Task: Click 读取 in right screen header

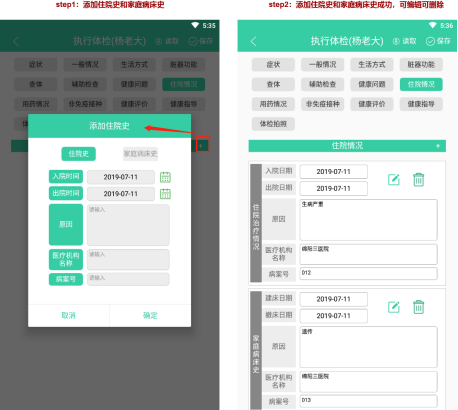Action: pos(404,41)
